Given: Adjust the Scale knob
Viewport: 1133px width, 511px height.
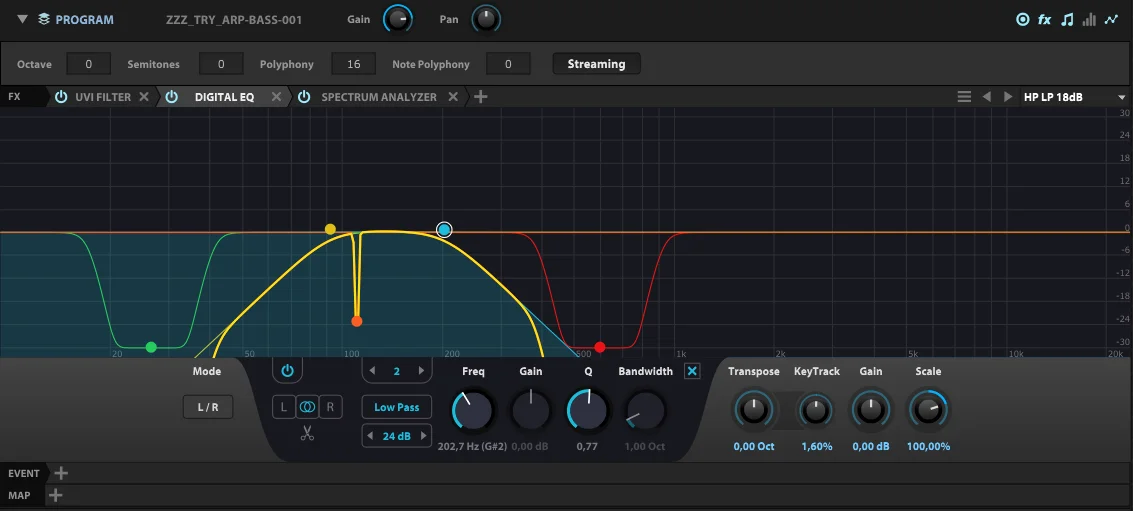Looking at the screenshot, I should (x=928, y=410).
